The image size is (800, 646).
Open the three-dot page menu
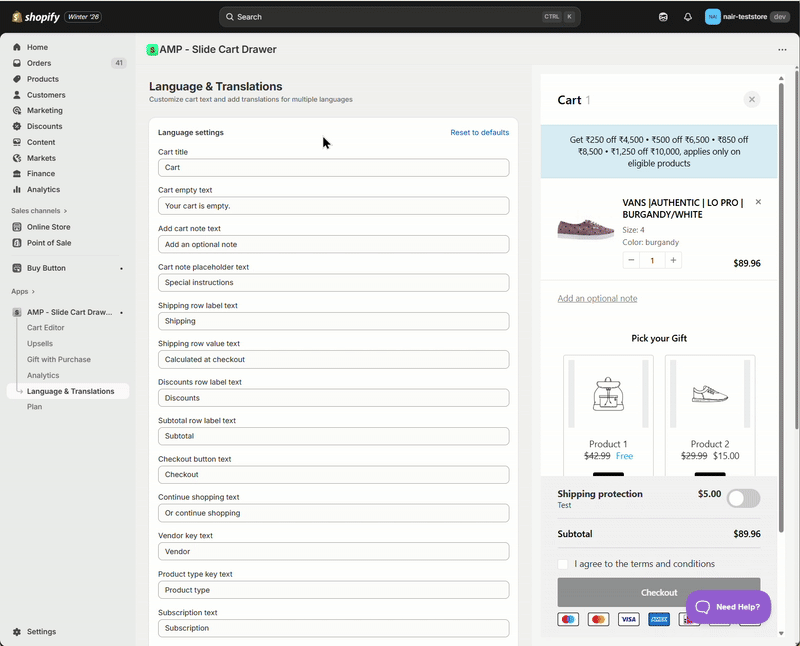[x=782, y=49]
